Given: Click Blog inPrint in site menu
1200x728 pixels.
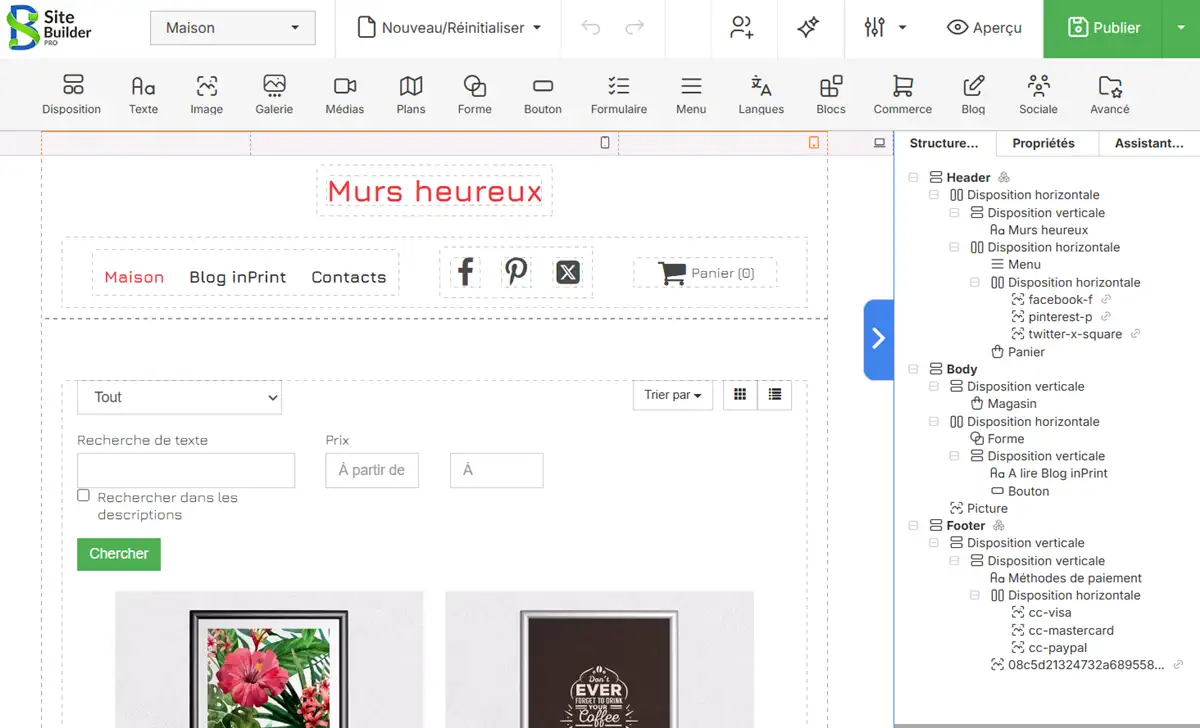Looking at the screenshot, I should pos(238,277).
